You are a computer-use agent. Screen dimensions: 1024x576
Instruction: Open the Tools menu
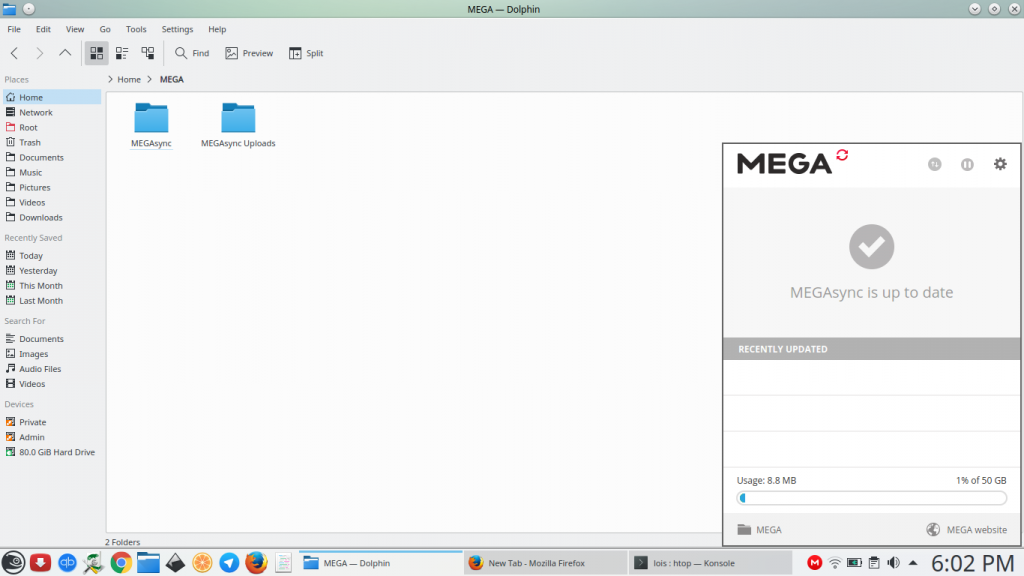(x=136, y=29)
